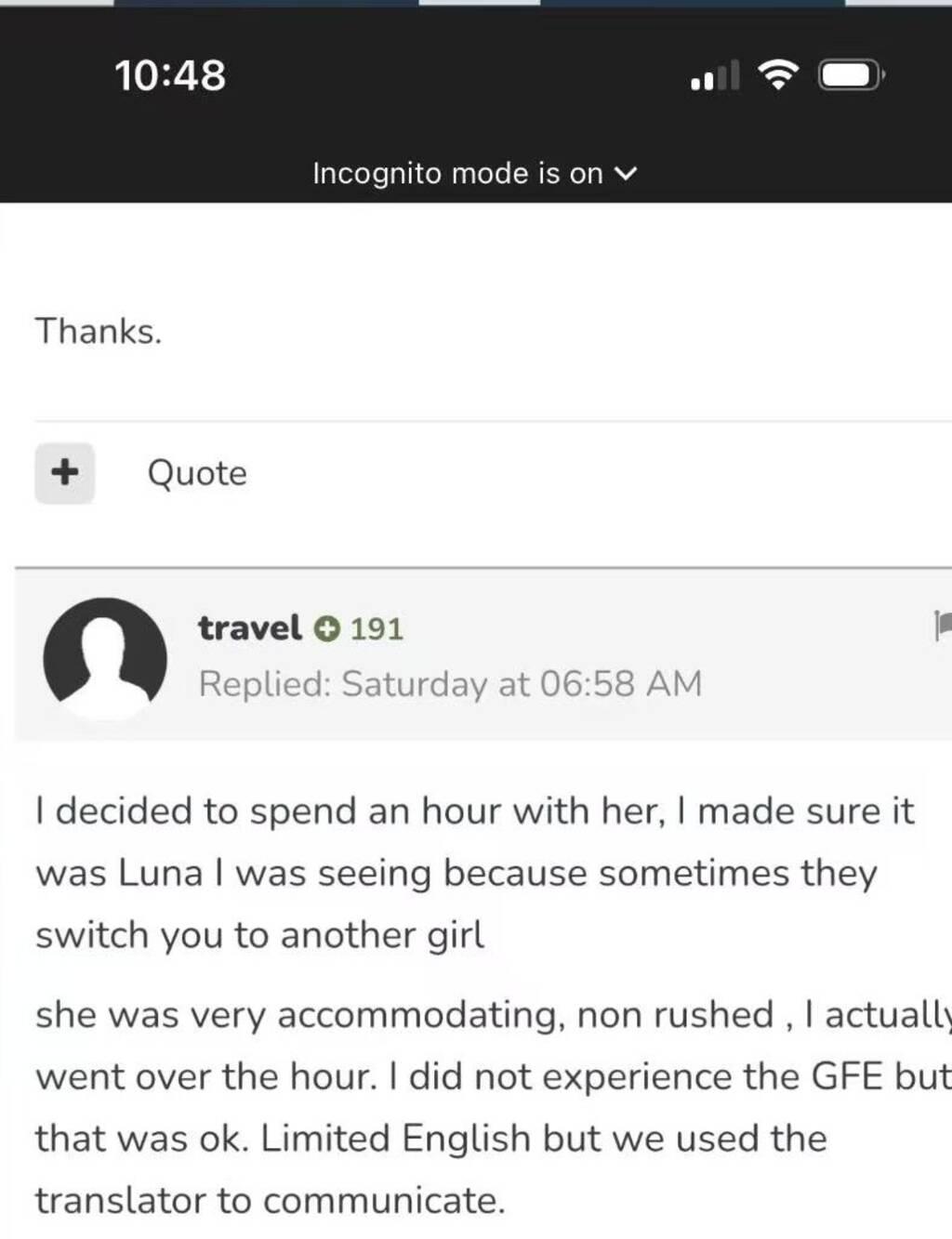952x1239 pixels.
Task: Click the word "translator" in the last line
Action: (121, 1200)
